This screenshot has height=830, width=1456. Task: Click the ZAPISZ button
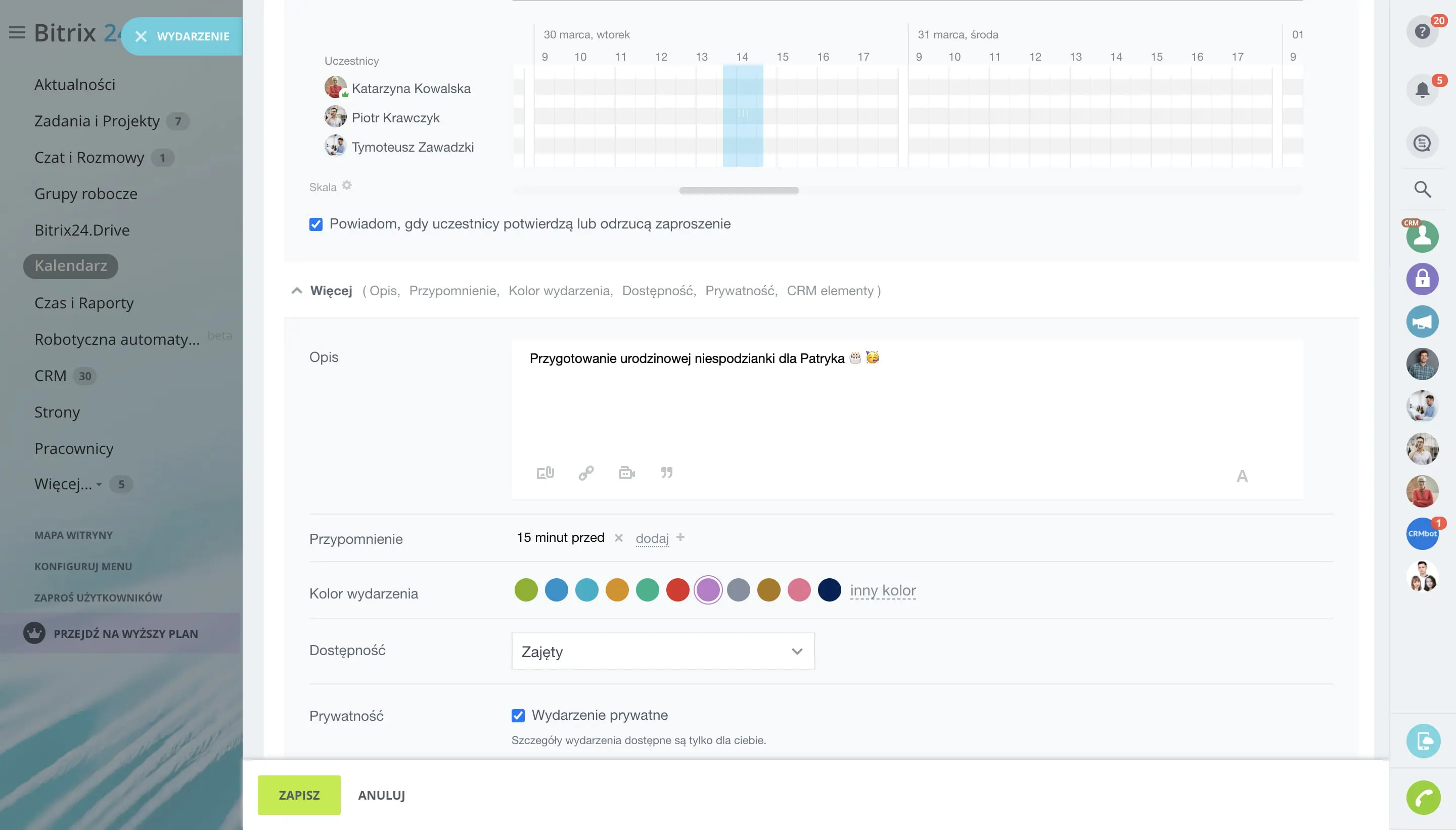click(299, 795)
